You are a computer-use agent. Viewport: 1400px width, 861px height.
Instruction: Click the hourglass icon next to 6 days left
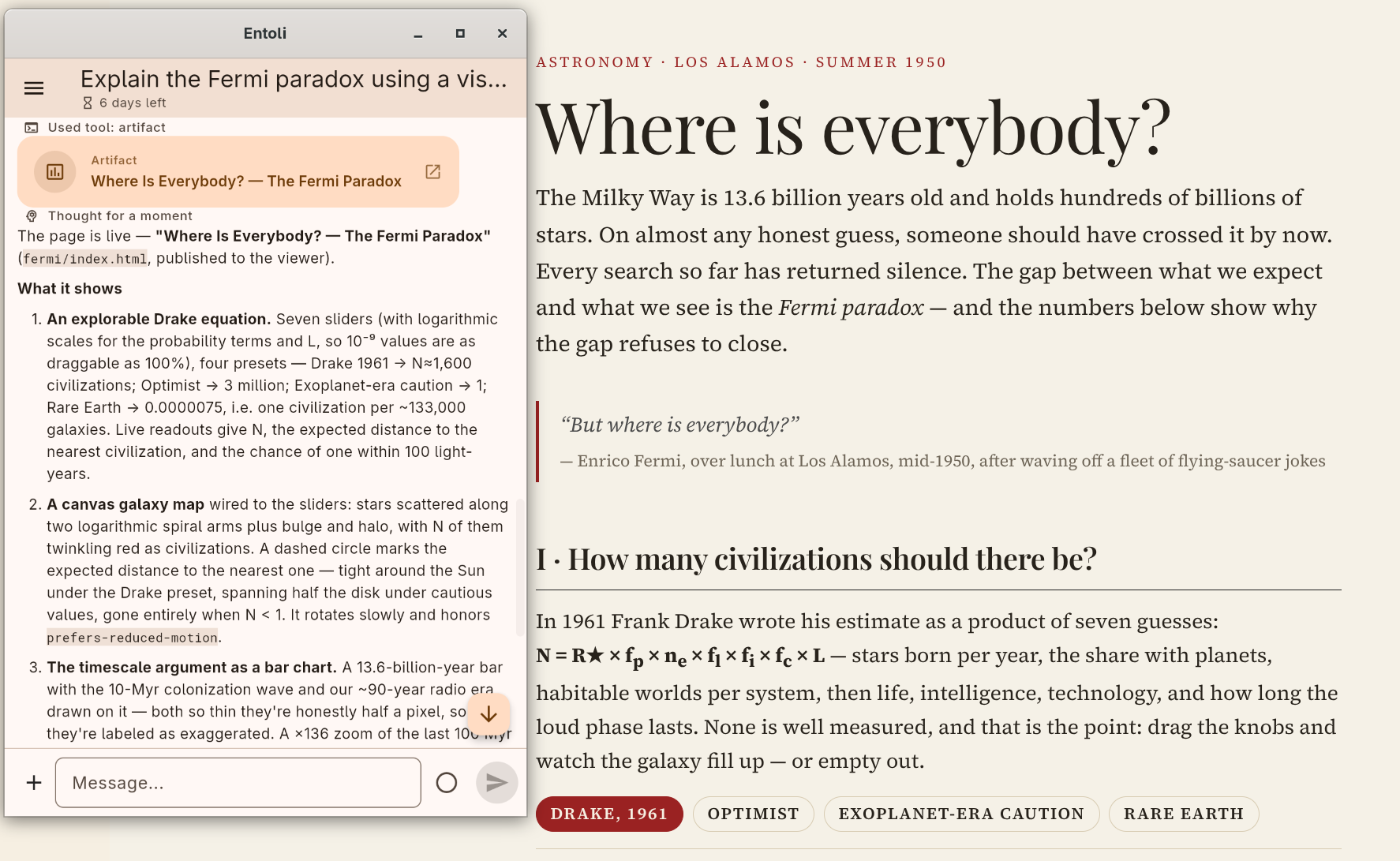click(88, 103)
